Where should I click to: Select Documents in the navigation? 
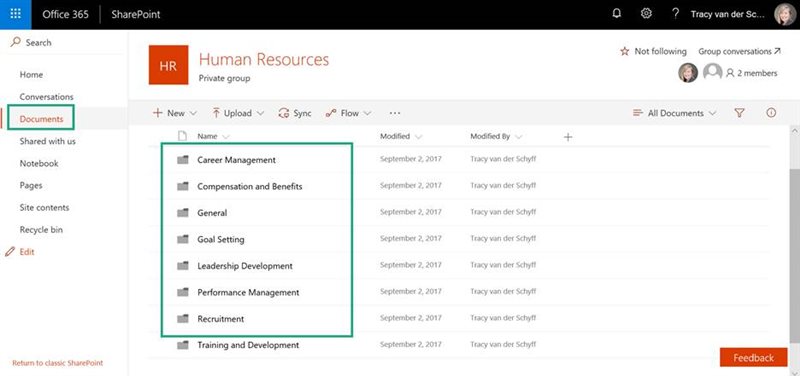click(41, 119)
